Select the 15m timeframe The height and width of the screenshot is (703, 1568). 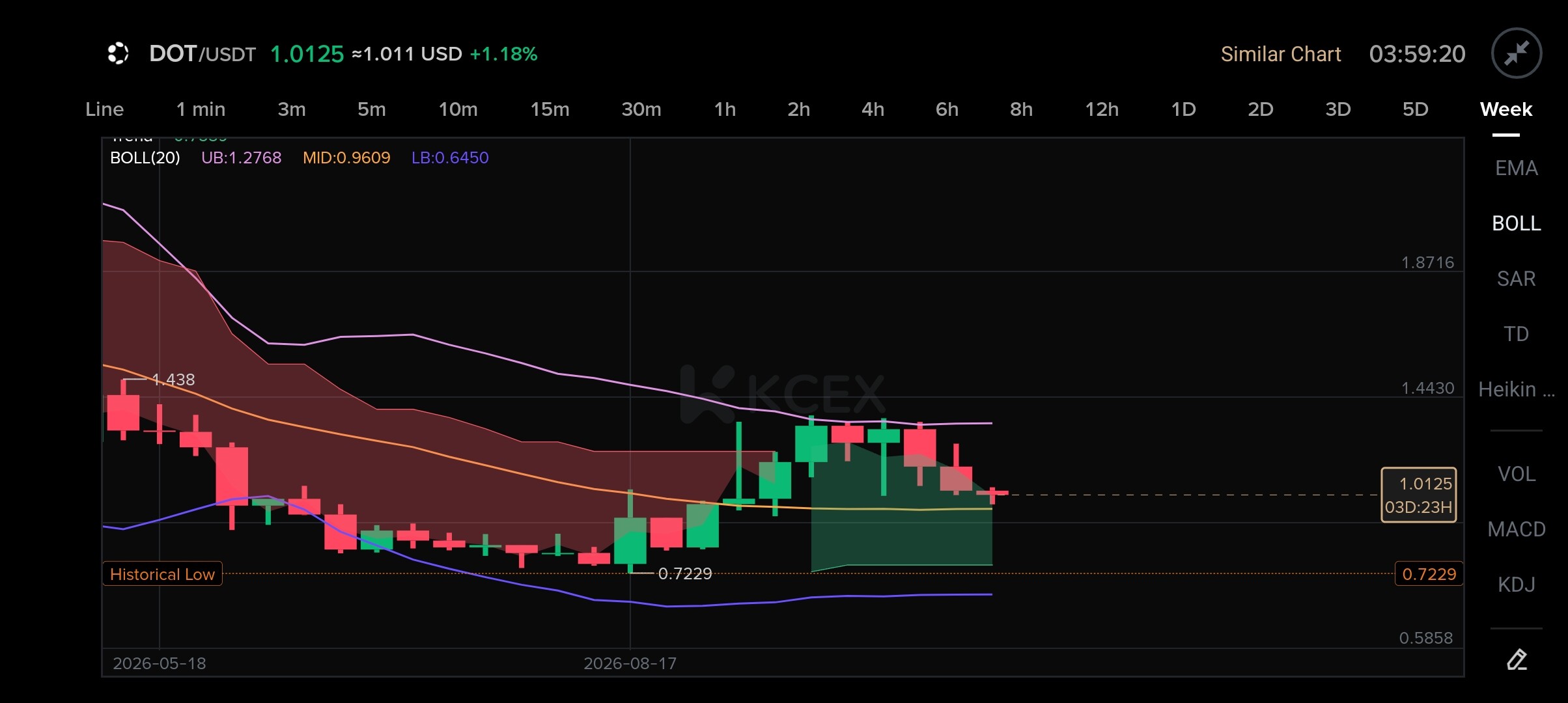[550, 109]
